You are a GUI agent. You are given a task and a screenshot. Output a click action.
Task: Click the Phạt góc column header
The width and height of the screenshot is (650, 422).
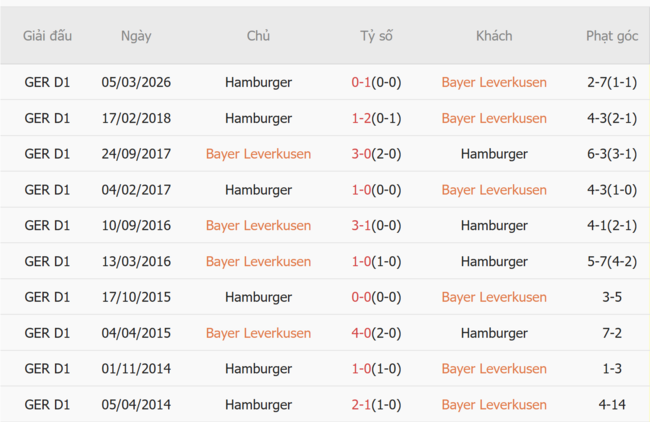pyautogui.click(x=612, y=36)
